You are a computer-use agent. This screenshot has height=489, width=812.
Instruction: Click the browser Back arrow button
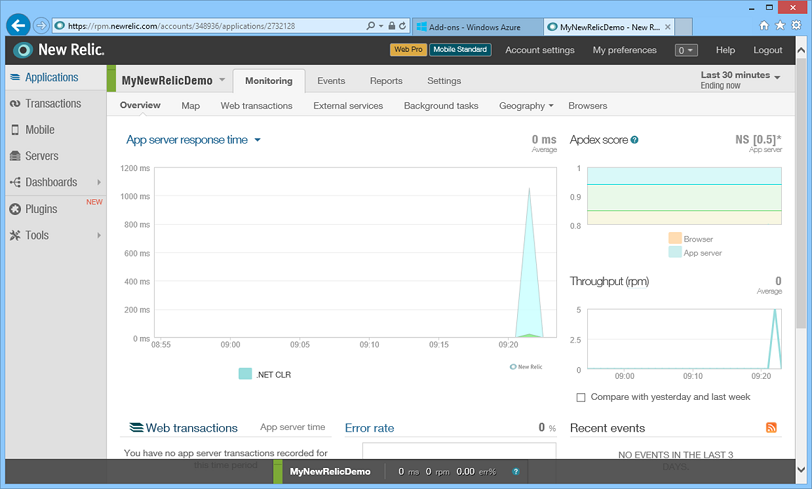[19, 25]
